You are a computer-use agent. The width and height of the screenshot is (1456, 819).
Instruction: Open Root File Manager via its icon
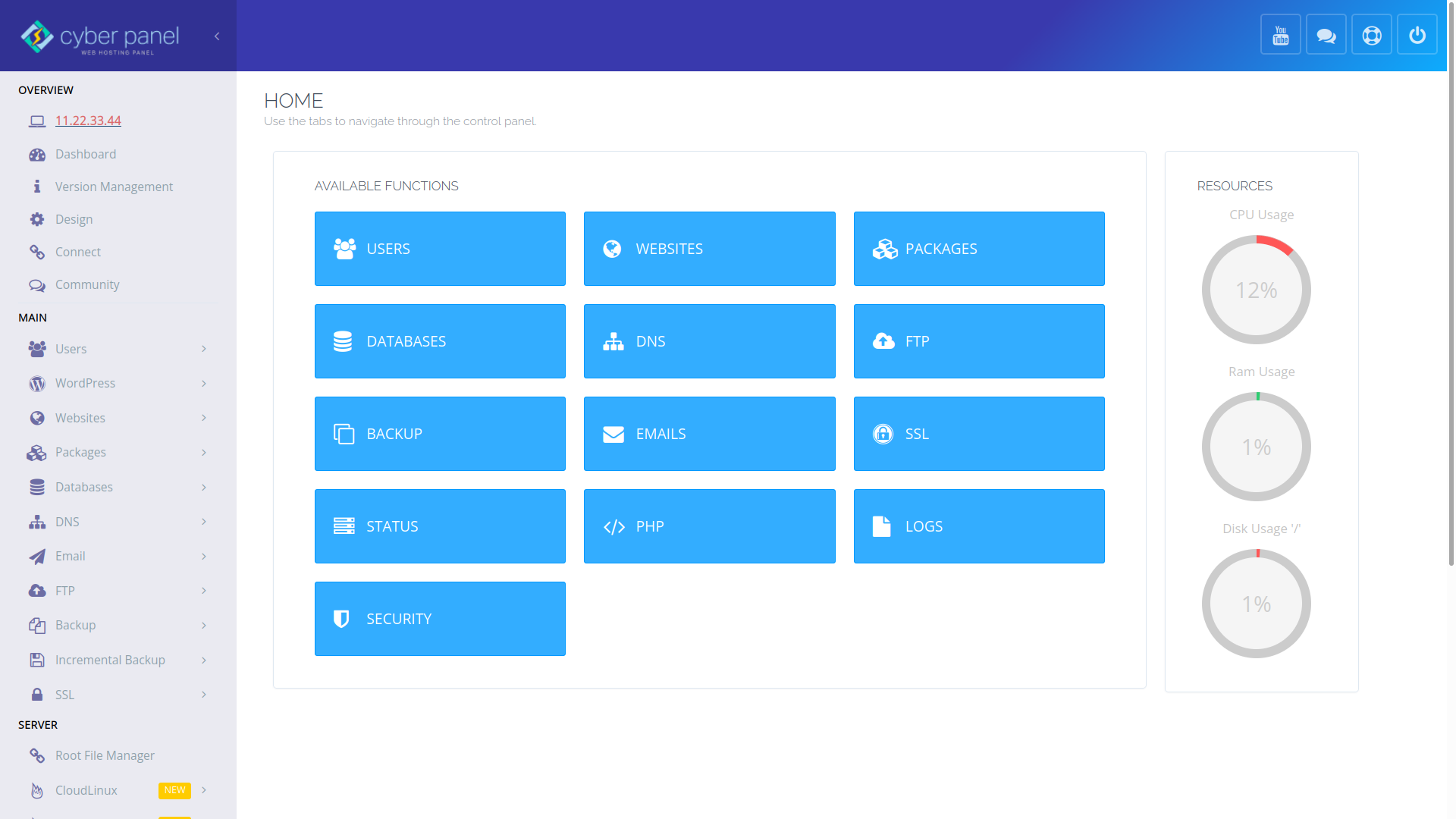point(37,755)
